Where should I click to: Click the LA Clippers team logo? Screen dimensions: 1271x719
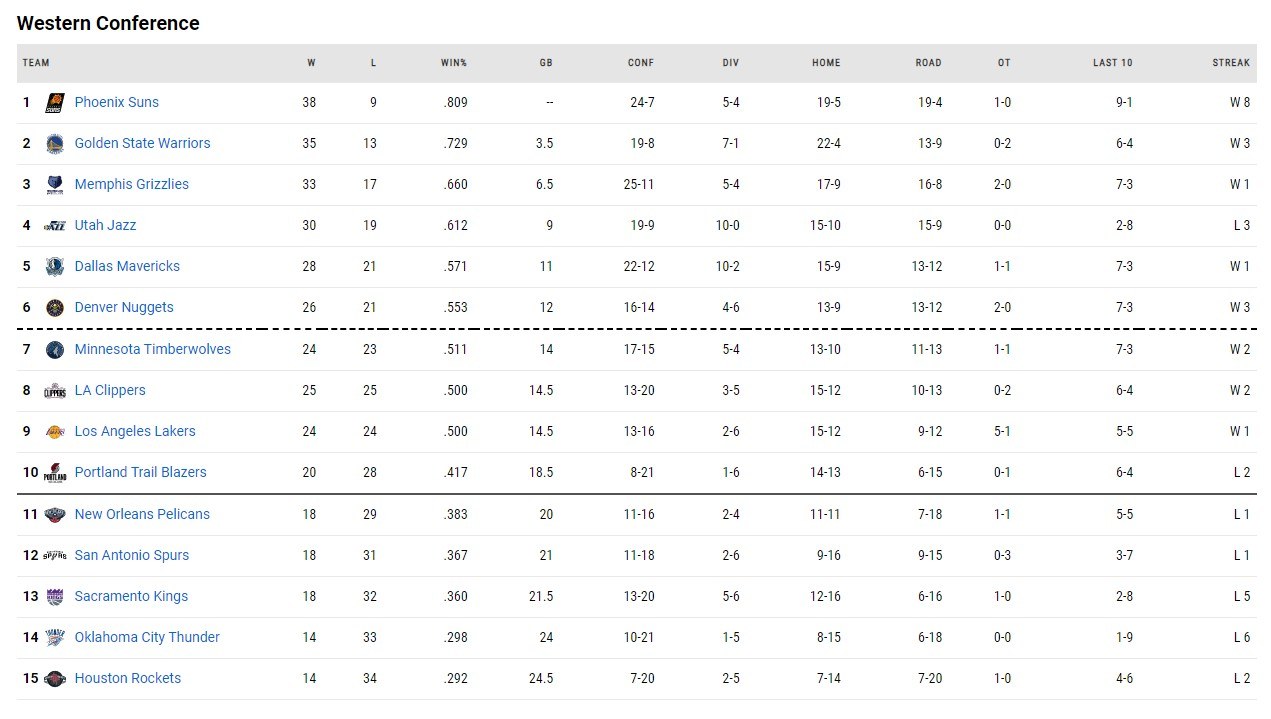pyautogui.click(x=55, y=390)
